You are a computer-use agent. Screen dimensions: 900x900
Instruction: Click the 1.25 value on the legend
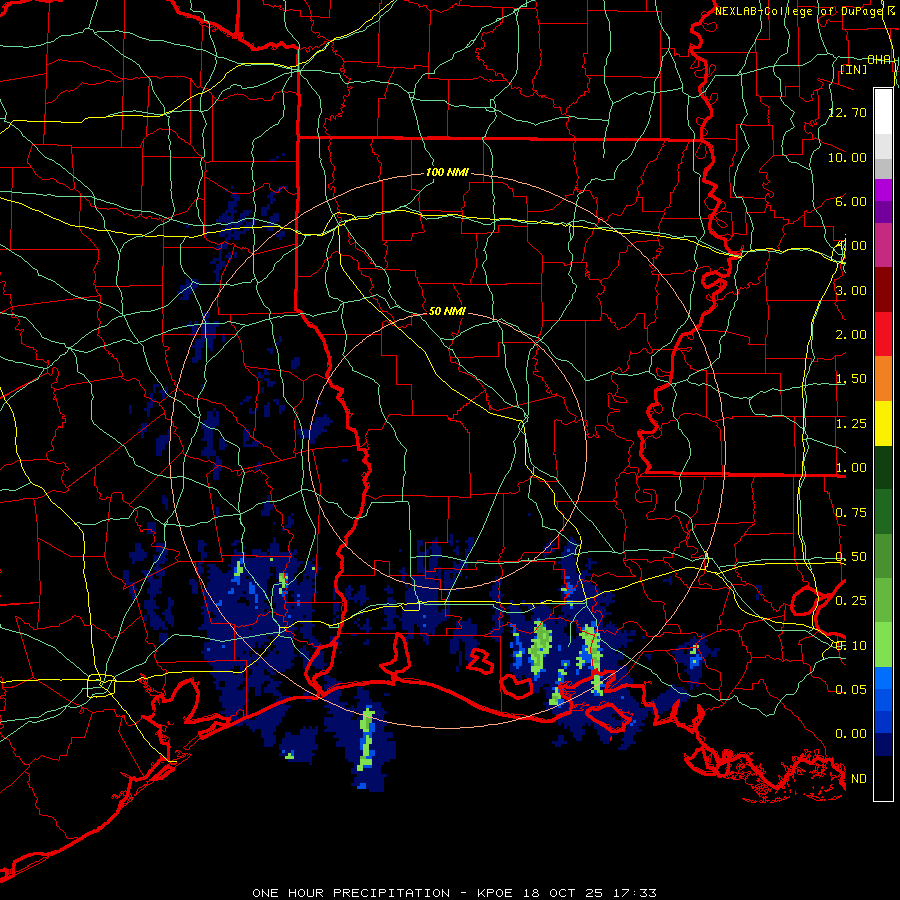pos(851,424)
